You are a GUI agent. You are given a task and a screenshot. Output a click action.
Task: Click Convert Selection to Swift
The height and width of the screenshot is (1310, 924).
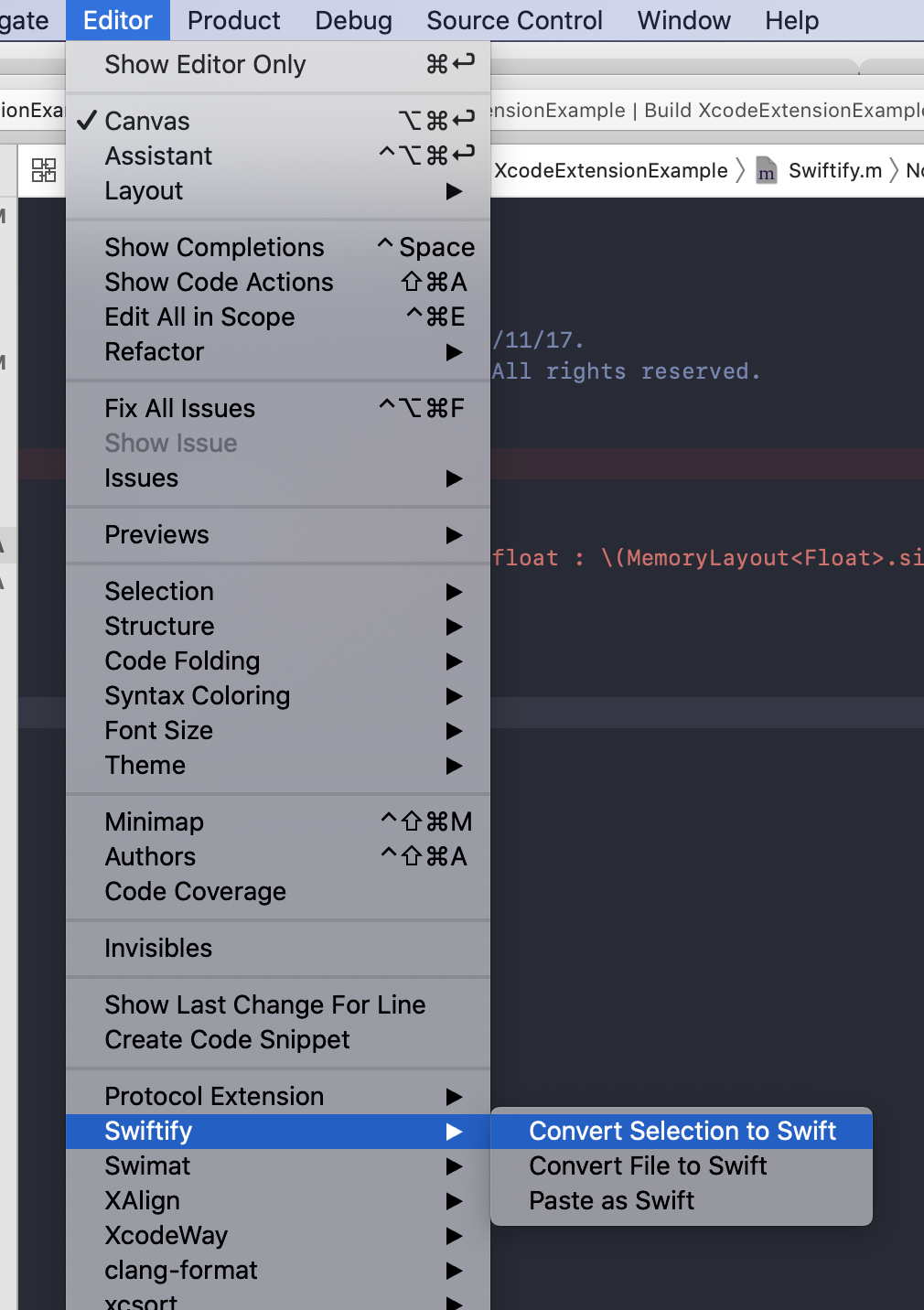pos(682,1131)
